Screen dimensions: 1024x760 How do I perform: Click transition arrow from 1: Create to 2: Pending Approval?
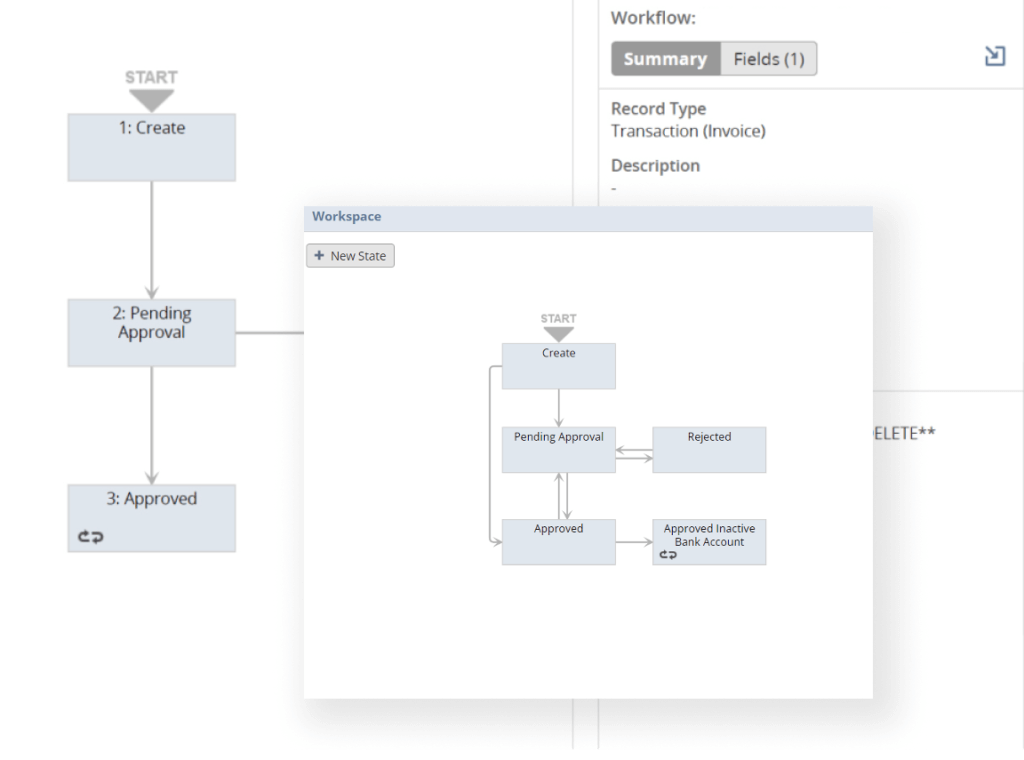[x=152, y=240]
